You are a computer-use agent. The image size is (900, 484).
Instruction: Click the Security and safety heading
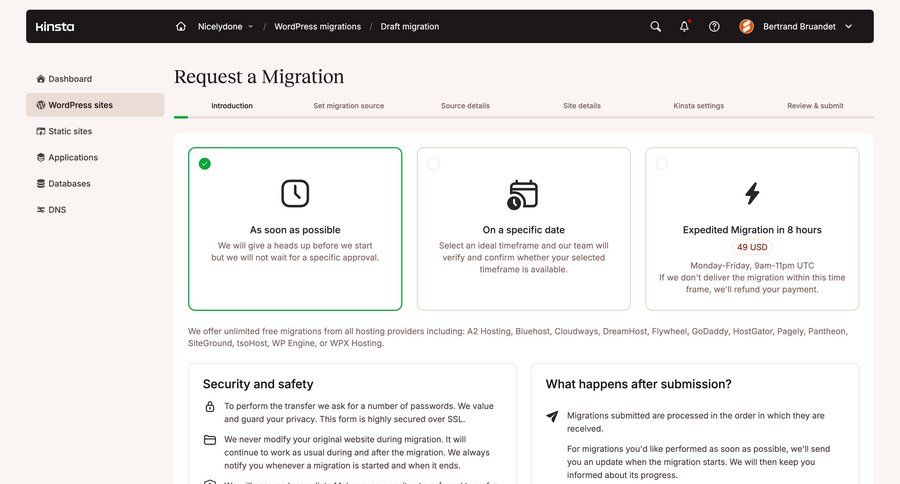258,384
